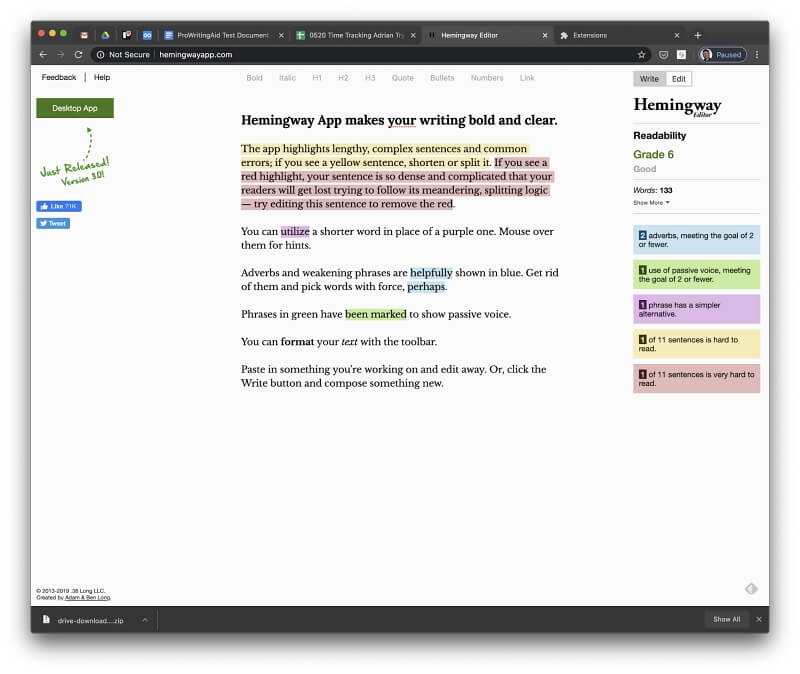Bookmark this page with star icon
Screen dimensions: 800x674
click(x=641, y=55)
